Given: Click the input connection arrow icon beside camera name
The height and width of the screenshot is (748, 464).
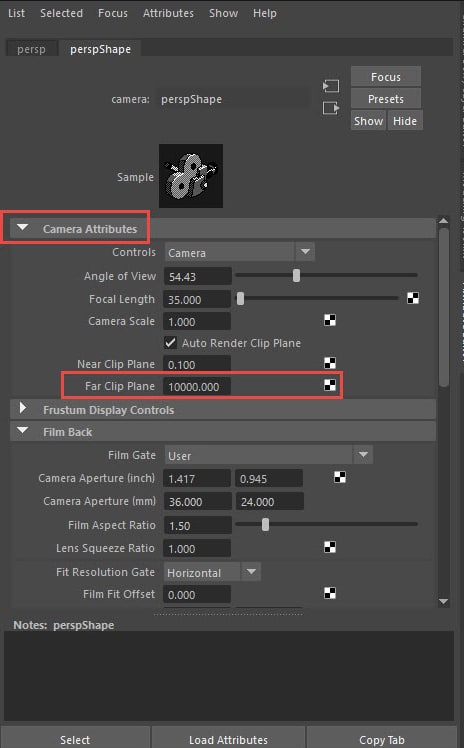Looking at the screenshot, I should [x=330, y=86].
